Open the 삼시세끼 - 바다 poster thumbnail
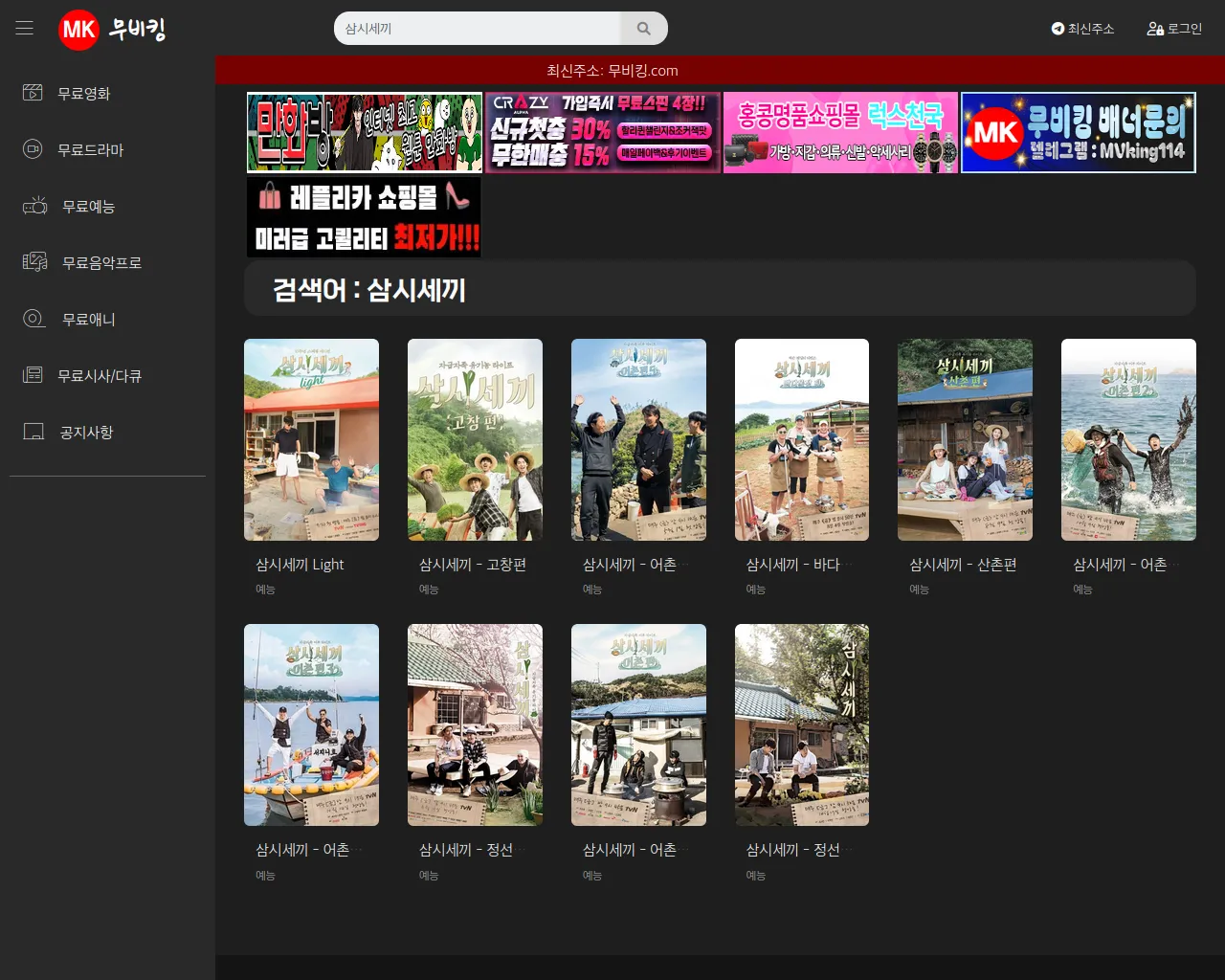 [802, 439]
